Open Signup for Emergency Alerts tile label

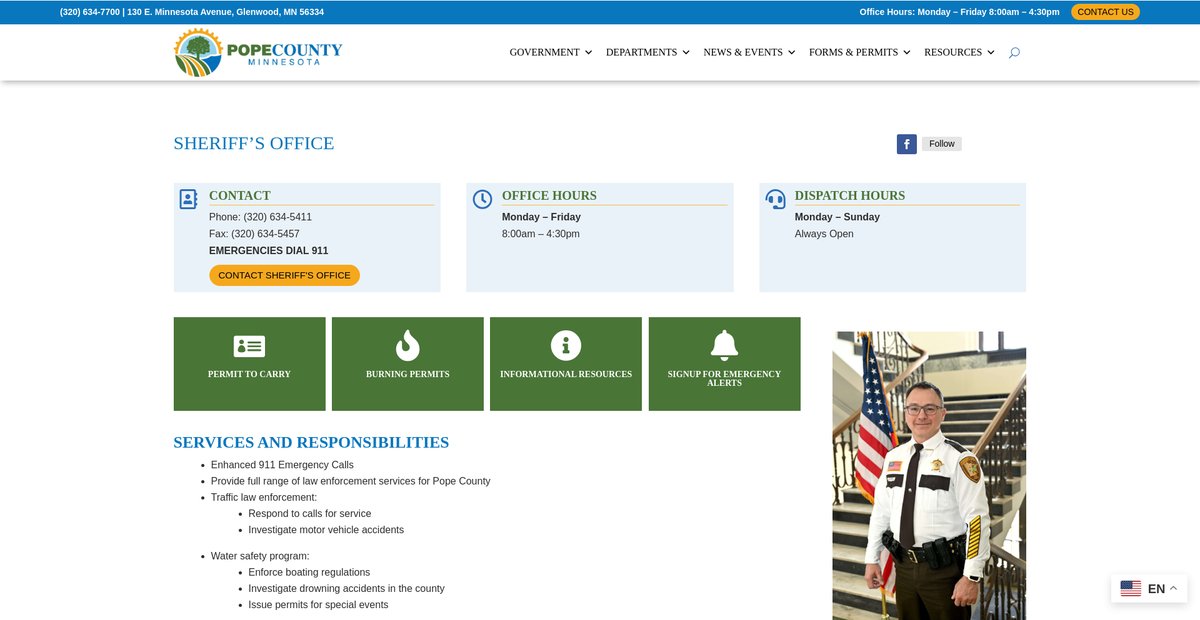click(x=724, y=378)
